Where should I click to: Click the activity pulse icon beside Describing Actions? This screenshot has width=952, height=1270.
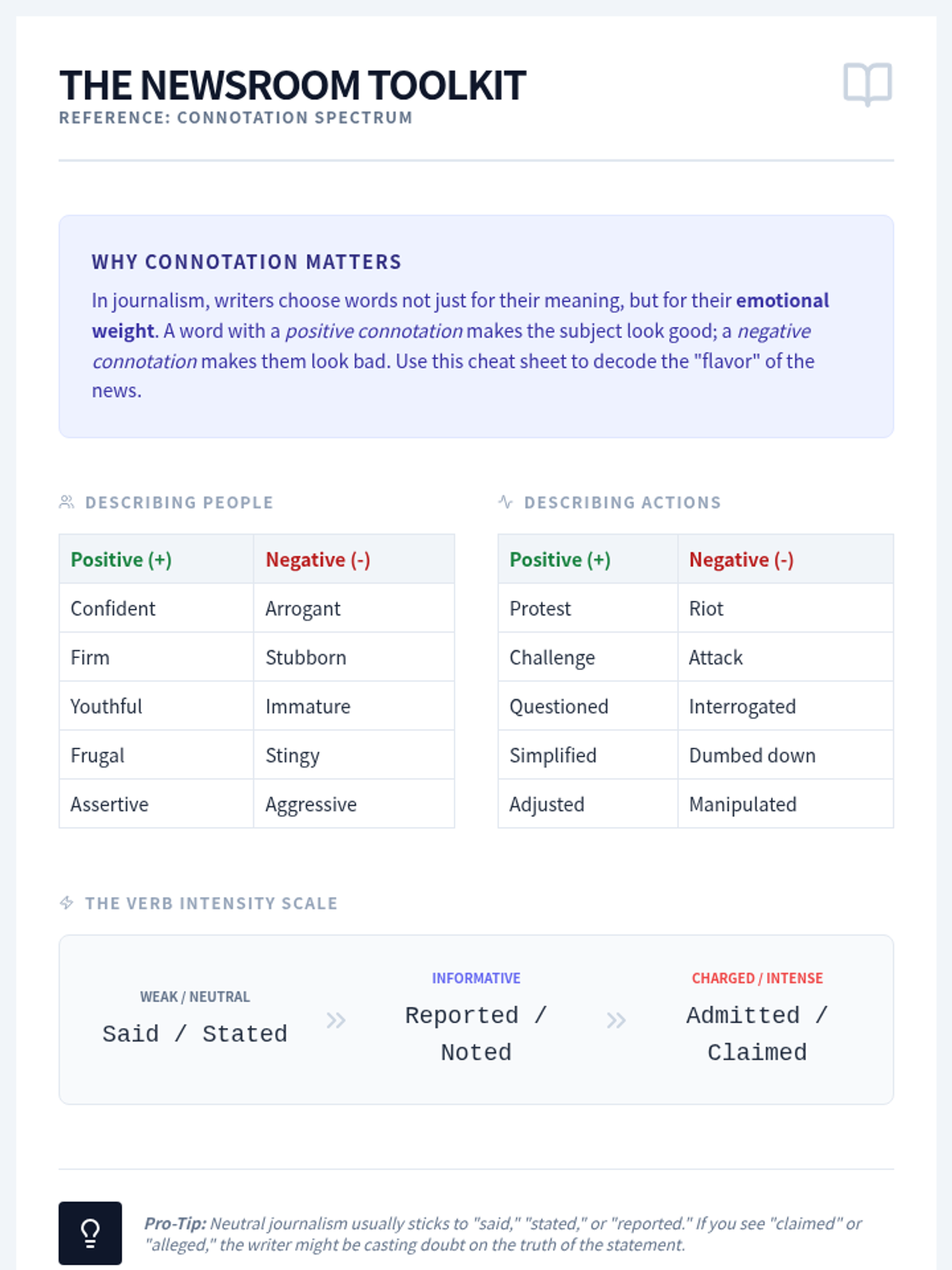(505, 502)
